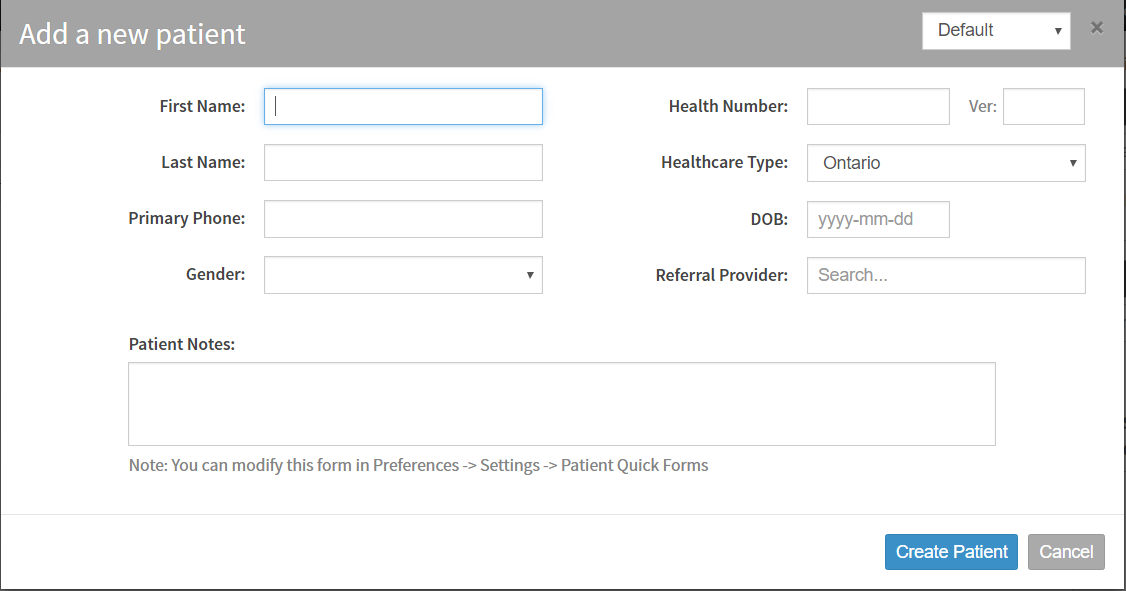Open the Default form template dropdown
Viewport: 1126px width, 591px height.
click(x=995, y=31)
